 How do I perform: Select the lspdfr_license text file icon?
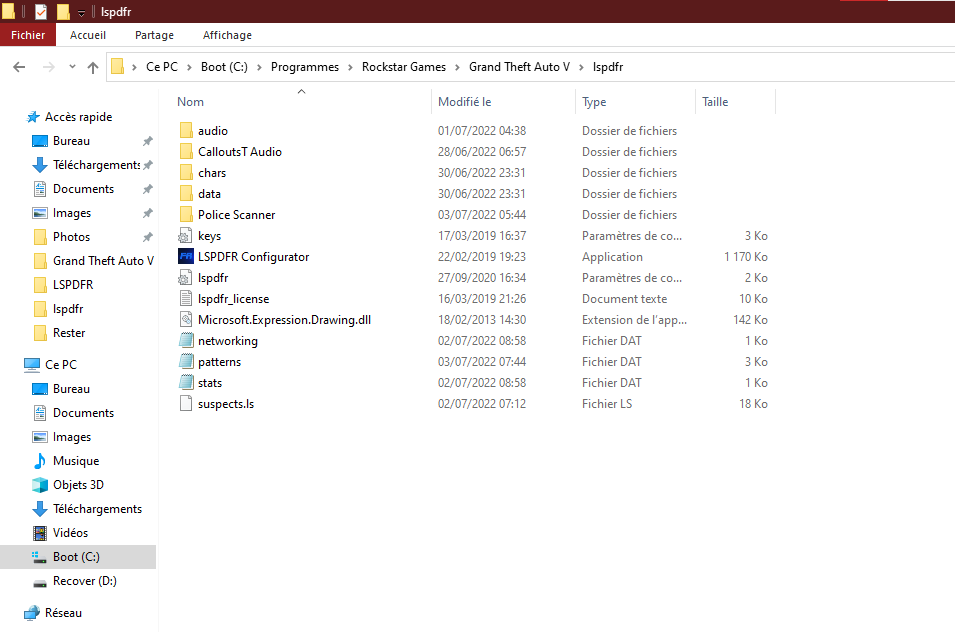point(186,298)
